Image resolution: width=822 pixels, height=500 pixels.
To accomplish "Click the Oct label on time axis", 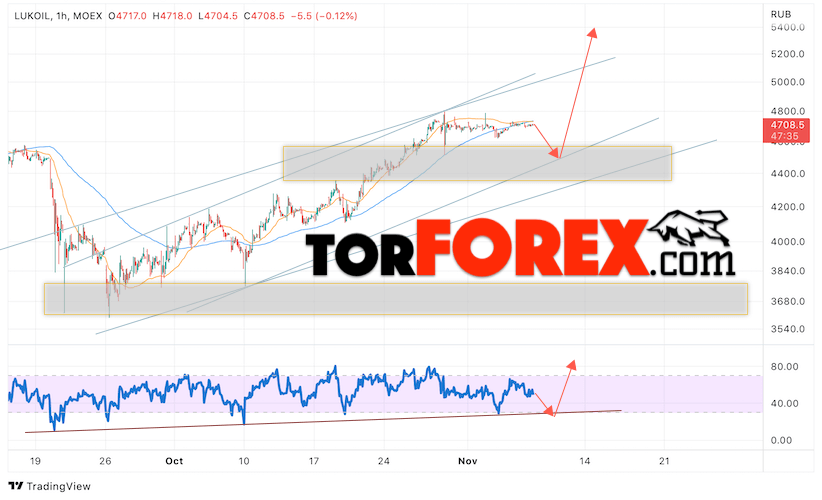I will pos(174,461).
